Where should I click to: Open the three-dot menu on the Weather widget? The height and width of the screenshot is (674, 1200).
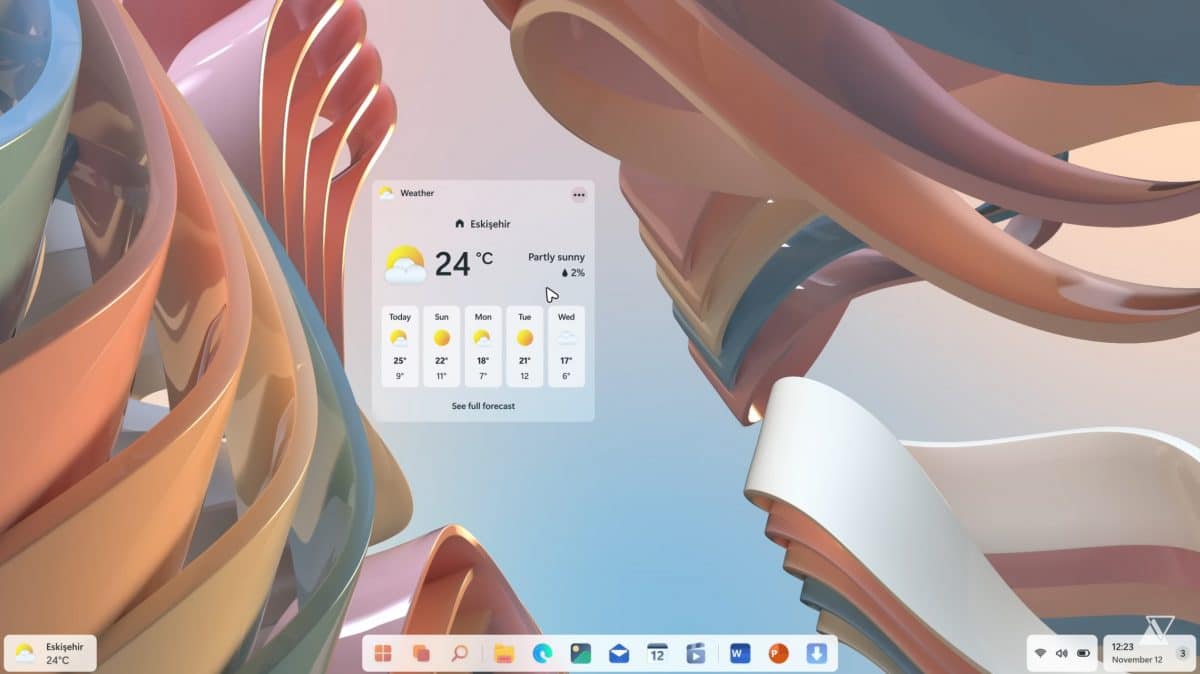[578, 194]
